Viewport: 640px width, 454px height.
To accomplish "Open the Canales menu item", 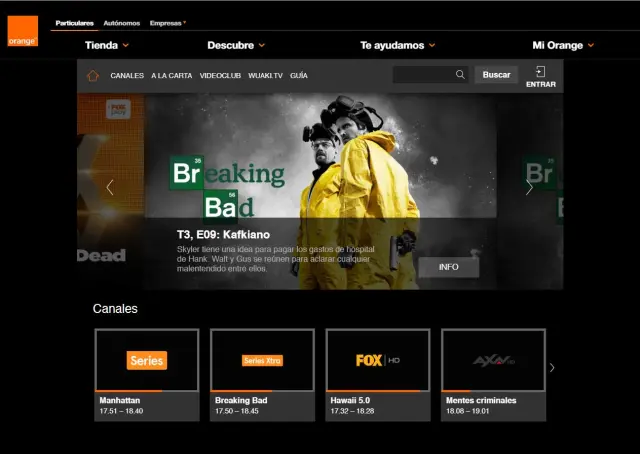I will [127, 75].
